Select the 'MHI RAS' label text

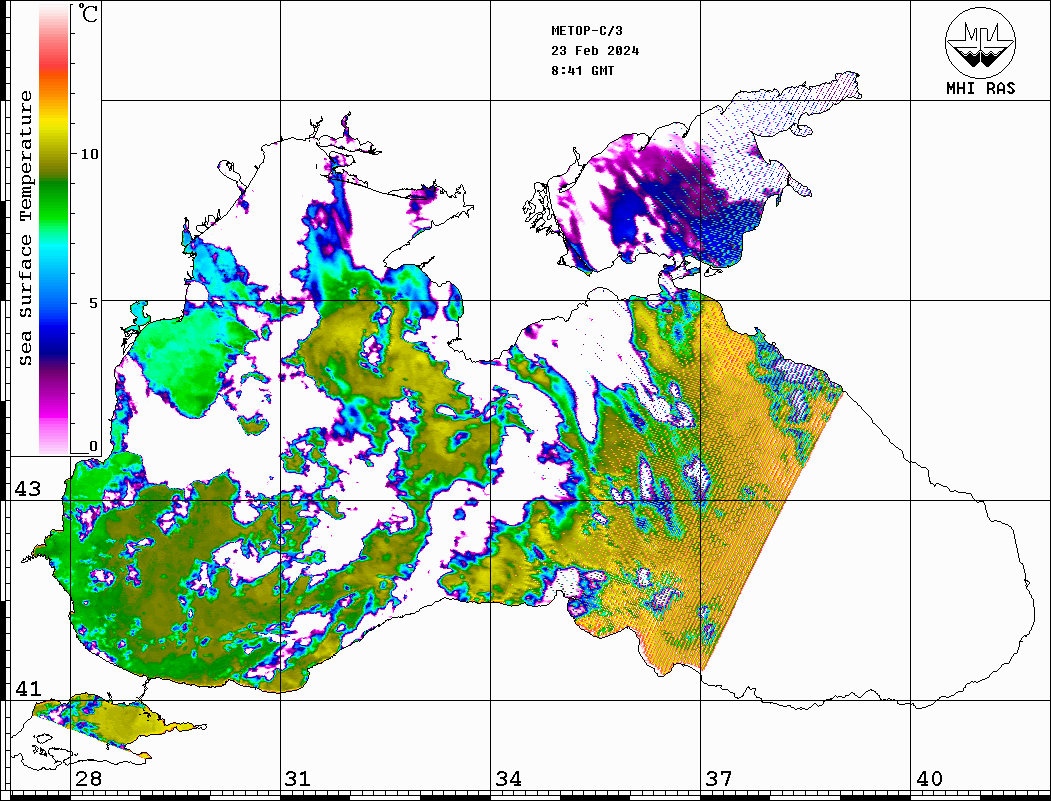click(x=981, y=88)
